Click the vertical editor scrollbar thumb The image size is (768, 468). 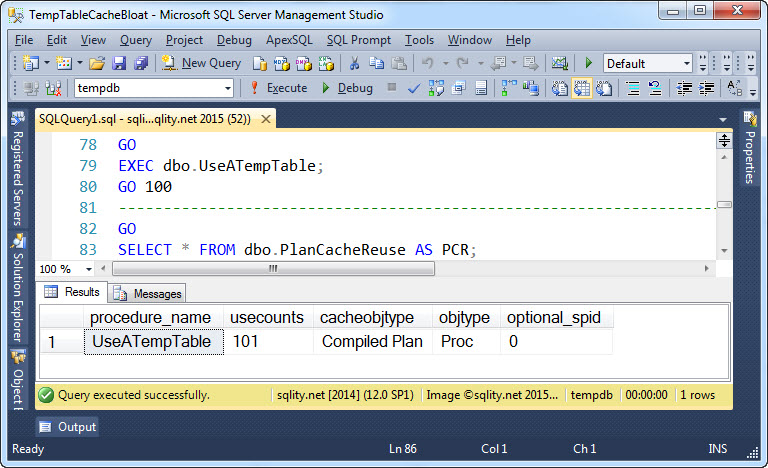(x=724, y=204)
